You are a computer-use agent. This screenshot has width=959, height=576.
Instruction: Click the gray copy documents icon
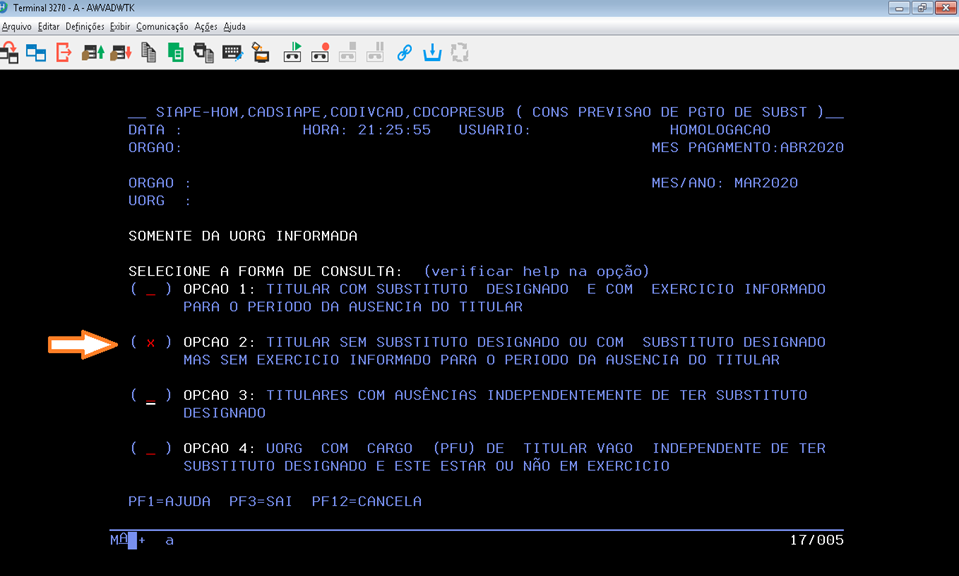pyautogui.click(x=149, y=53)
